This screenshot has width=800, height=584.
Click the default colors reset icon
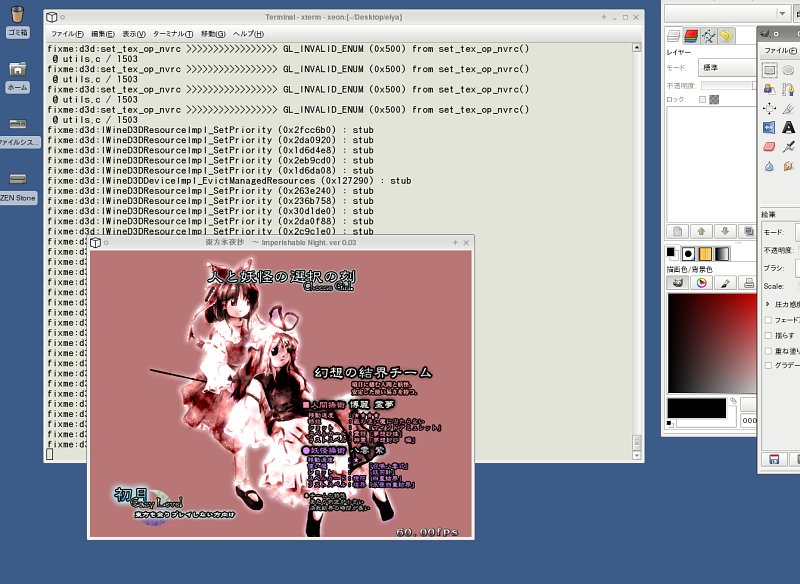(670, 423)
